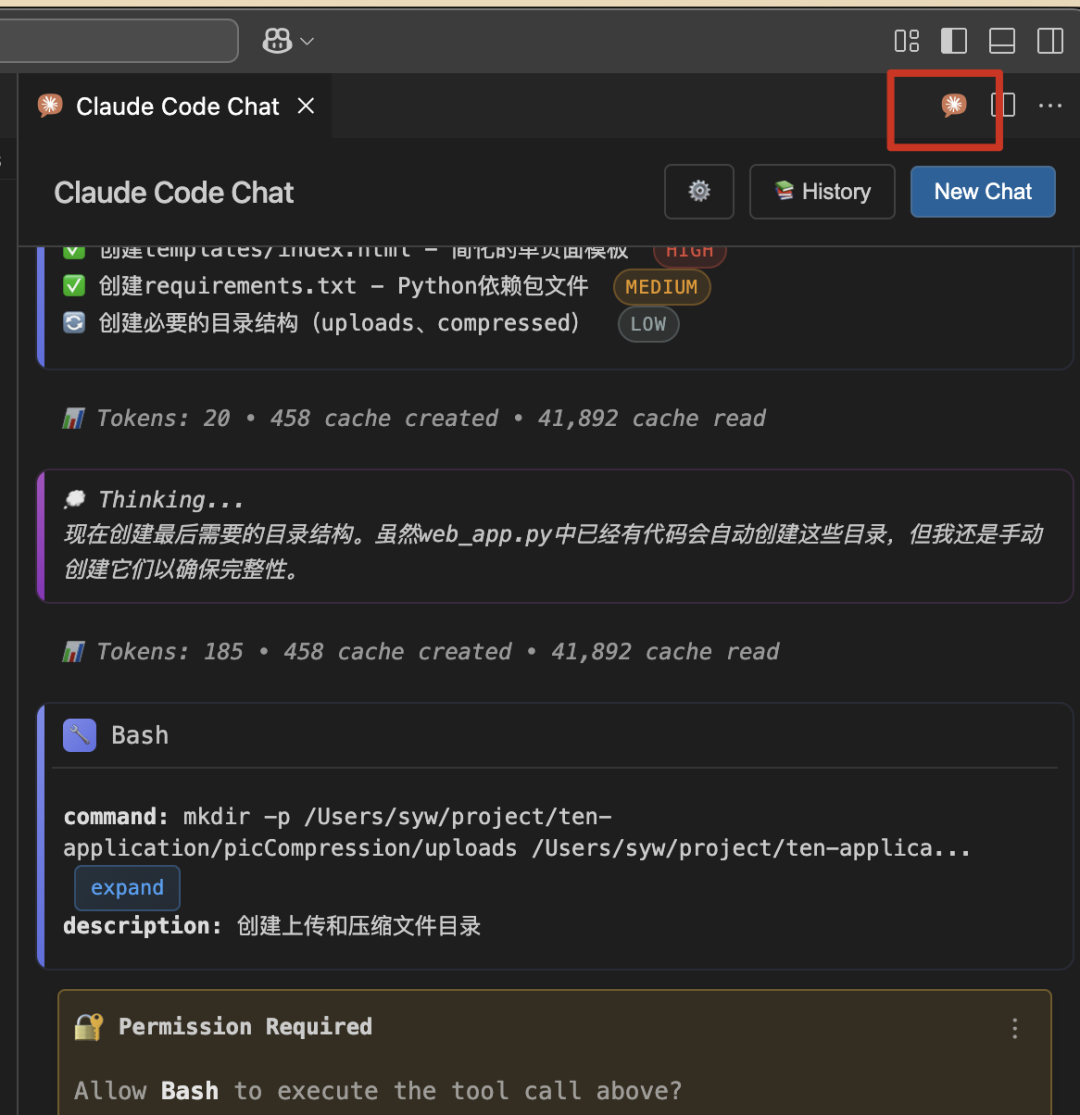Click the command center search box
This screenshot has height=1115, width=1080.
(x=119, y=41)
